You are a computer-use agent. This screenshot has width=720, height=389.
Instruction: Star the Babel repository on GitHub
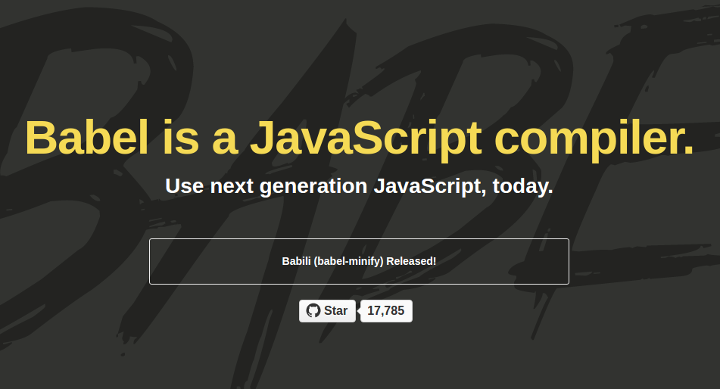click(x=327, y=311)
